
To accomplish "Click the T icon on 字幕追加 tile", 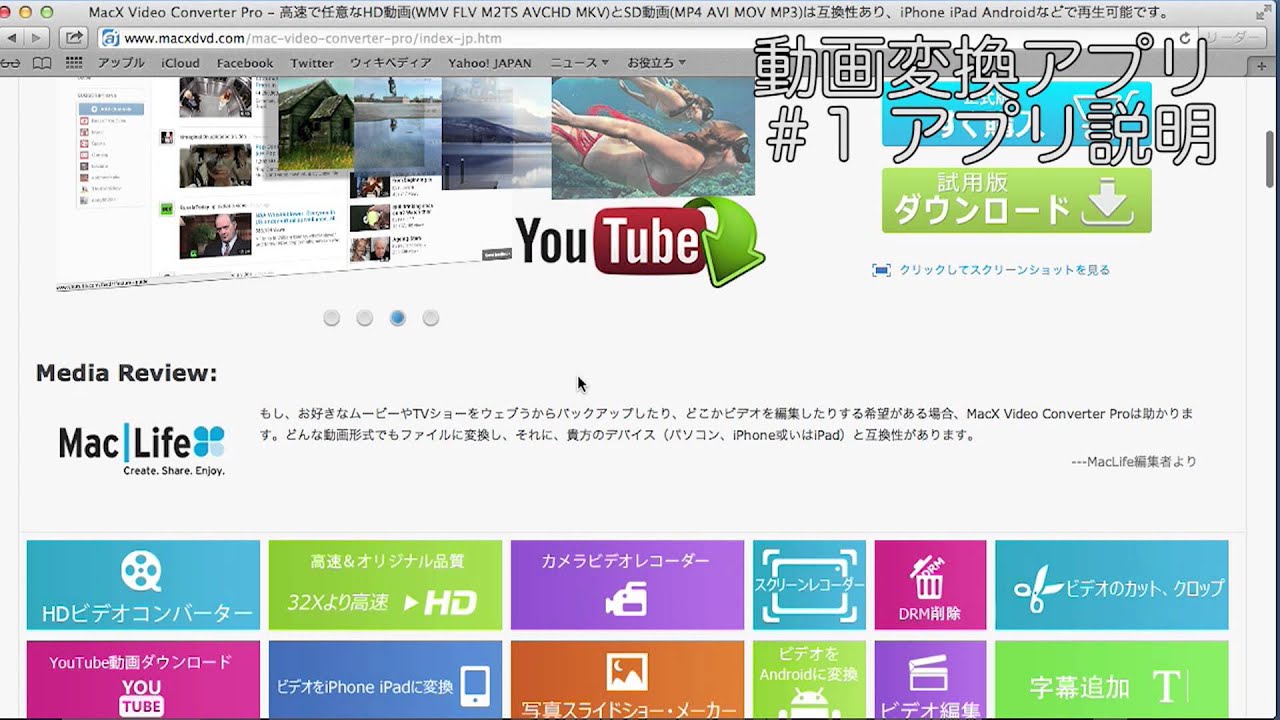I will pyautogui.click(x=1167, y=686).
